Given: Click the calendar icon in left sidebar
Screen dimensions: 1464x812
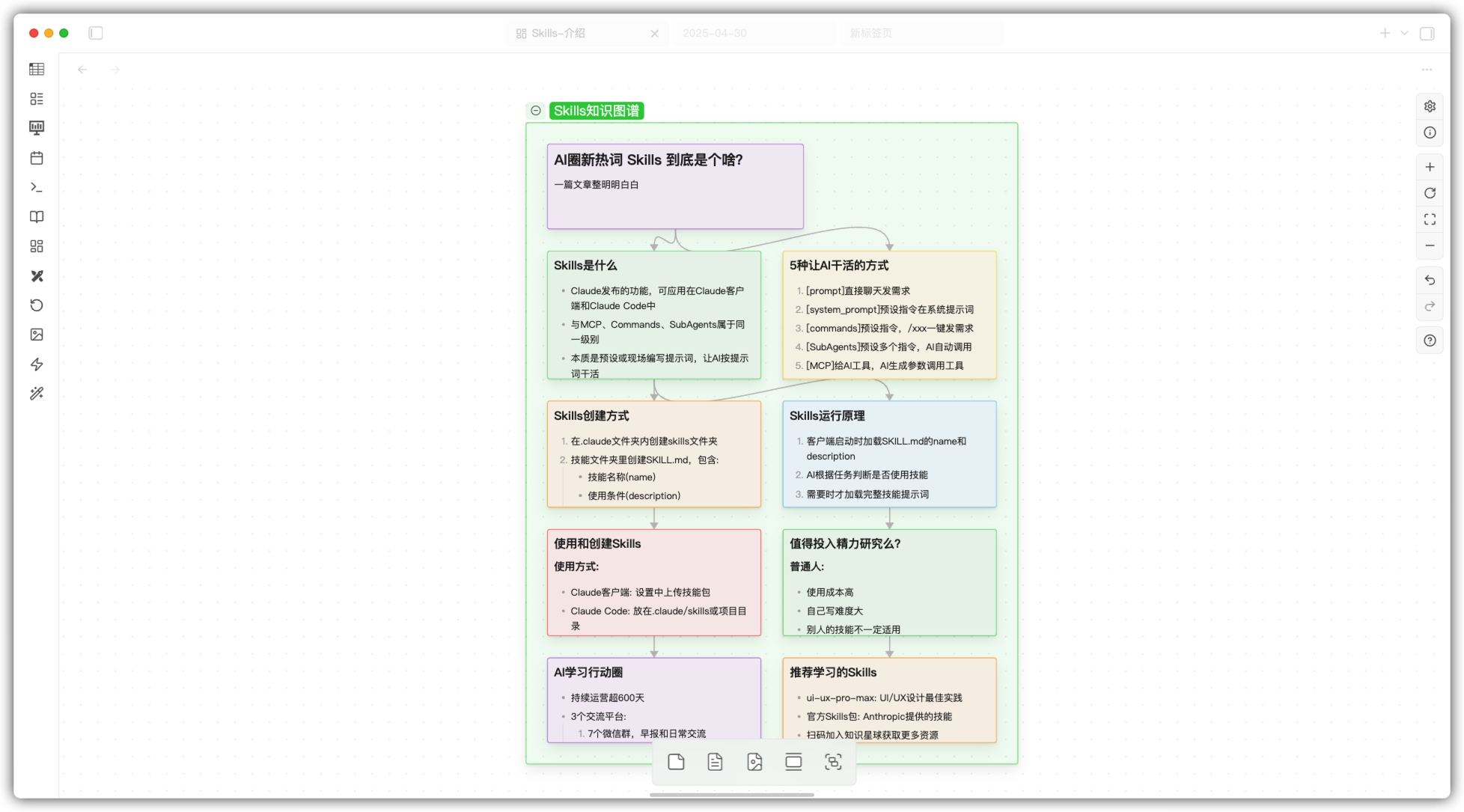Looking at the screenshot, I should point(37,158).
